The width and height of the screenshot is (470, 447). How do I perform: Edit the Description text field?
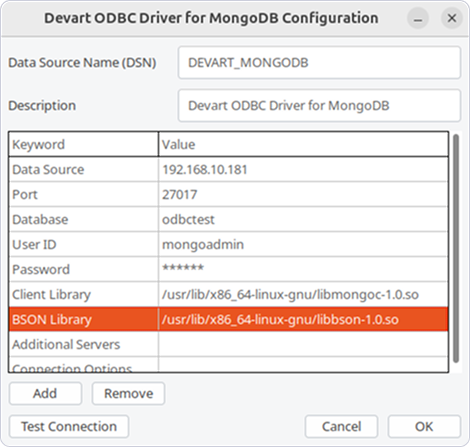click(x=319, y=106)
